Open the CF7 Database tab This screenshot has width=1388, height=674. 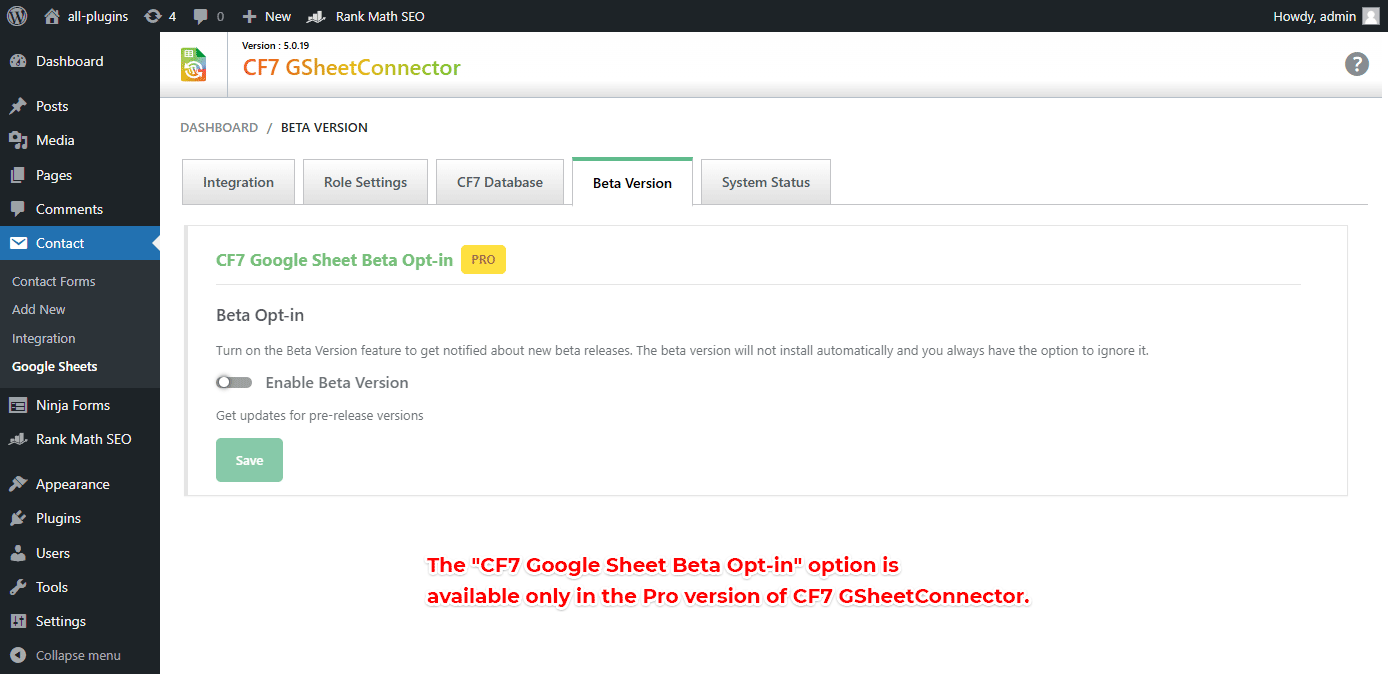click(500, 182)
